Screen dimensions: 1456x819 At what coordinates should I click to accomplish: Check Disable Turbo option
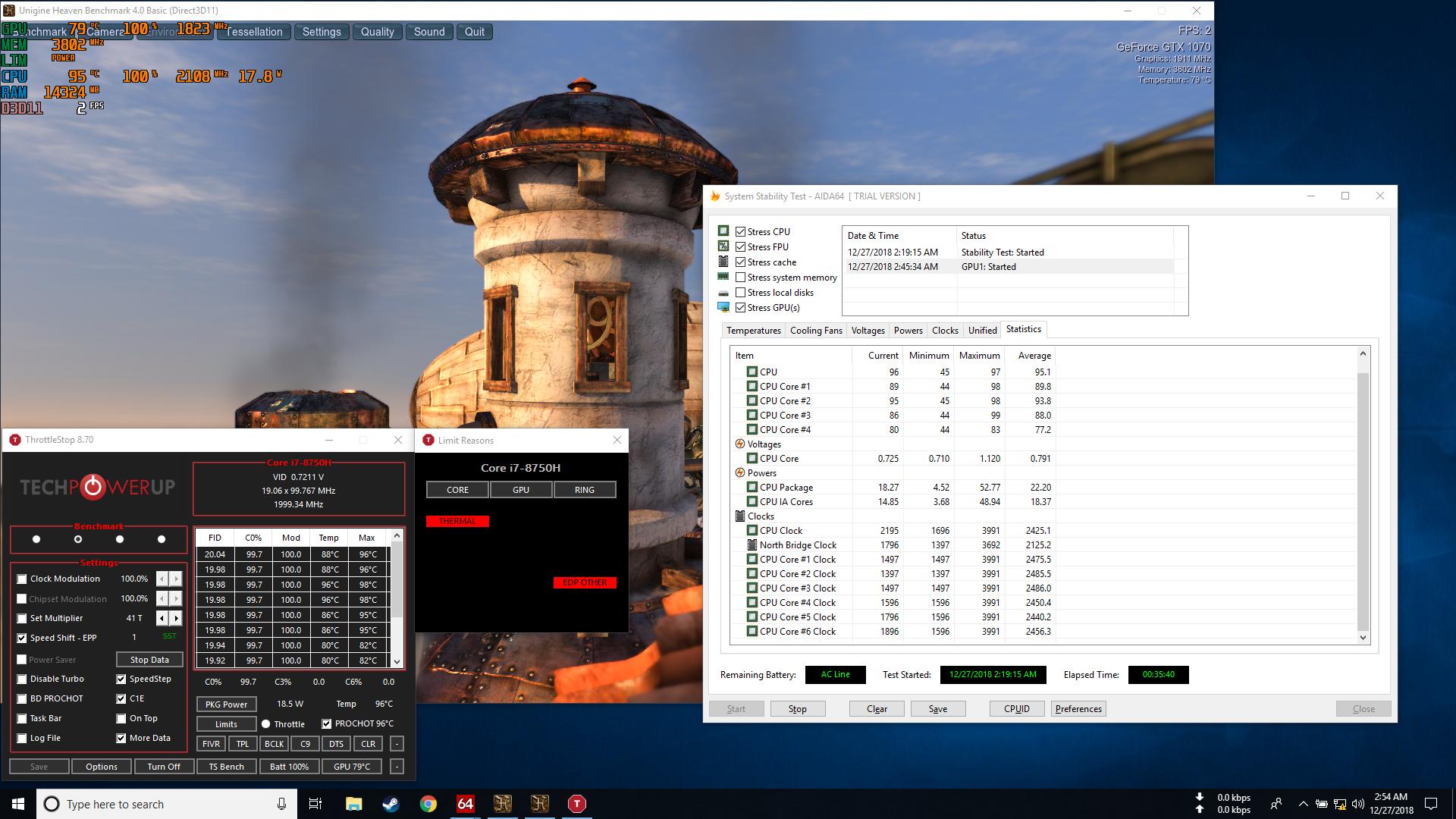(22, 679)
